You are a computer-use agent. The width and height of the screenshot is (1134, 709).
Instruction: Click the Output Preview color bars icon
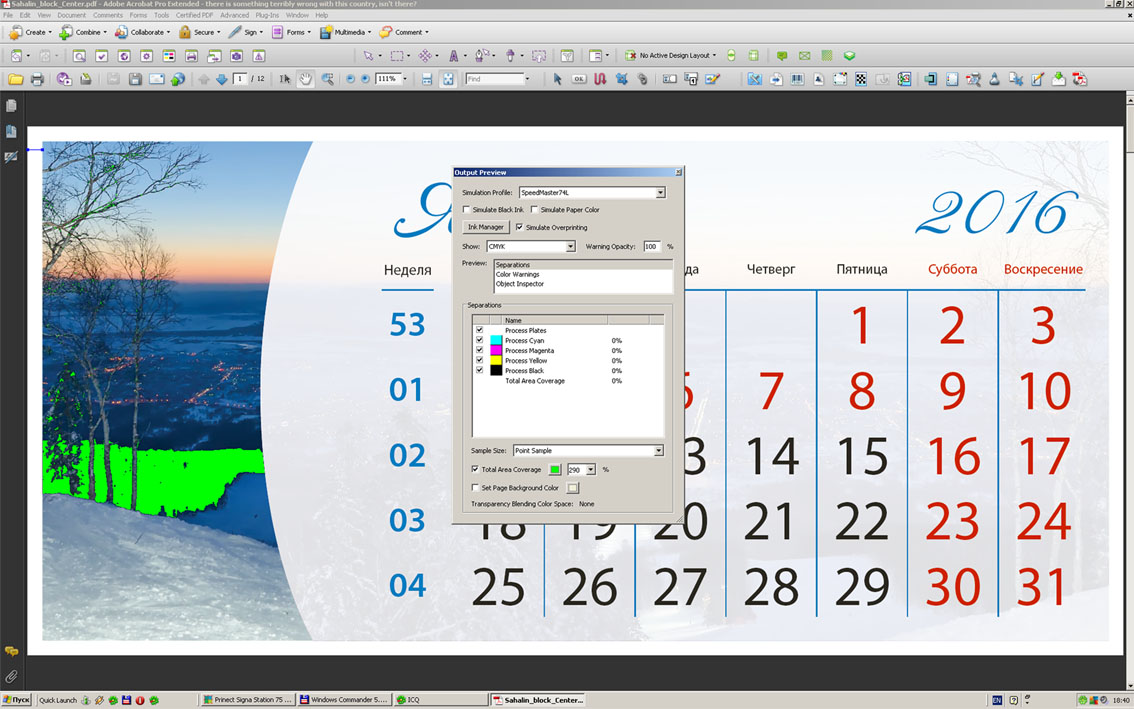click(x=169, y=56)
